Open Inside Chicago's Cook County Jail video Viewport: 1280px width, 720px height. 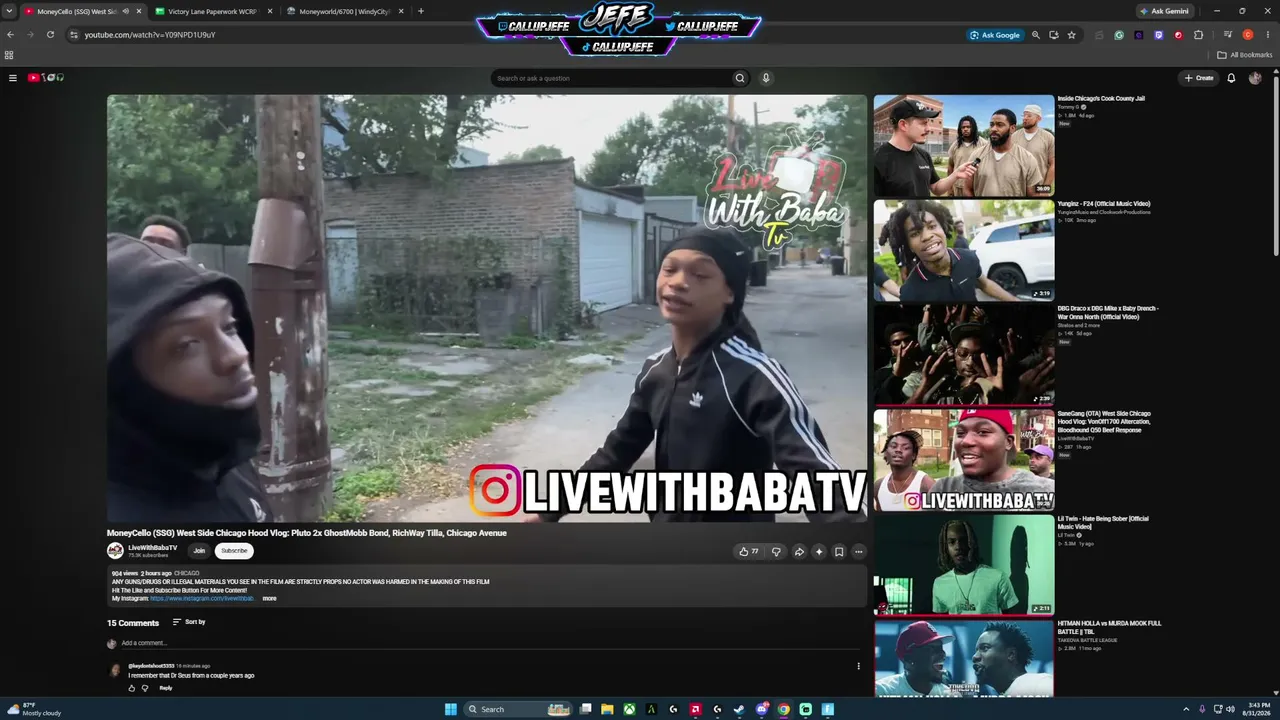(x=964, y=146)
